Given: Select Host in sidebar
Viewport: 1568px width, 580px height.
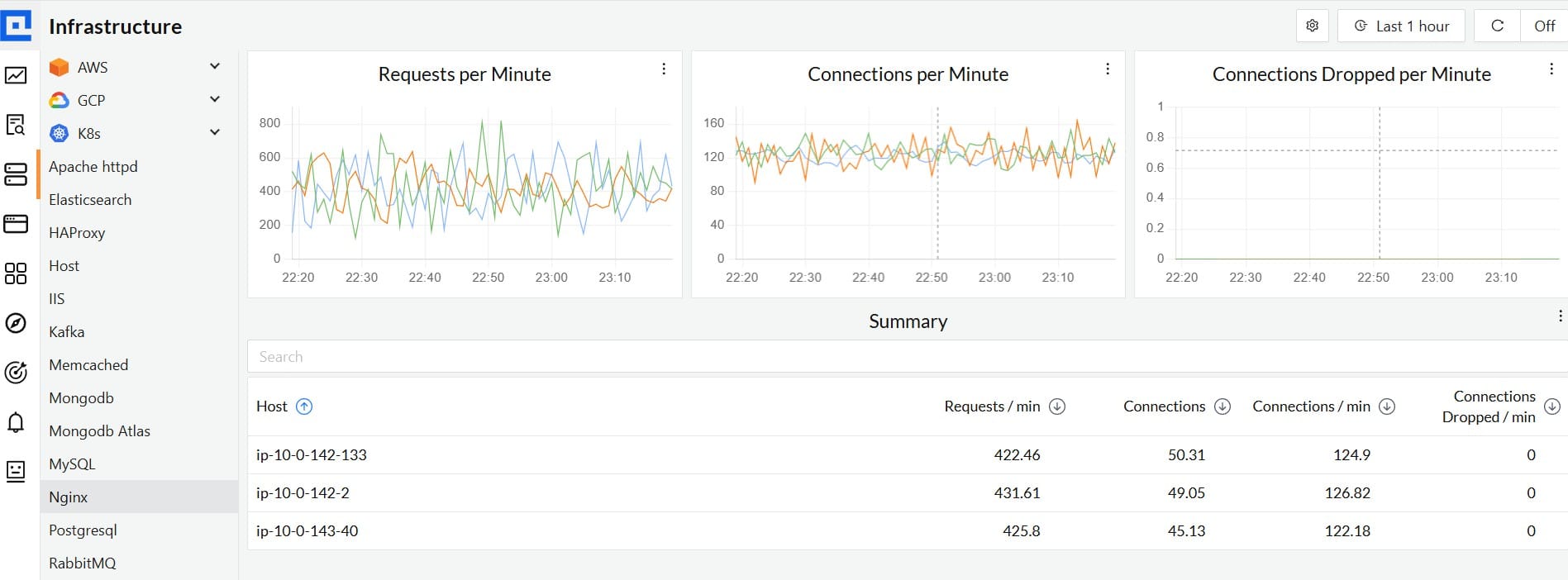Looking at the screenshot, I should coord(138,265).
